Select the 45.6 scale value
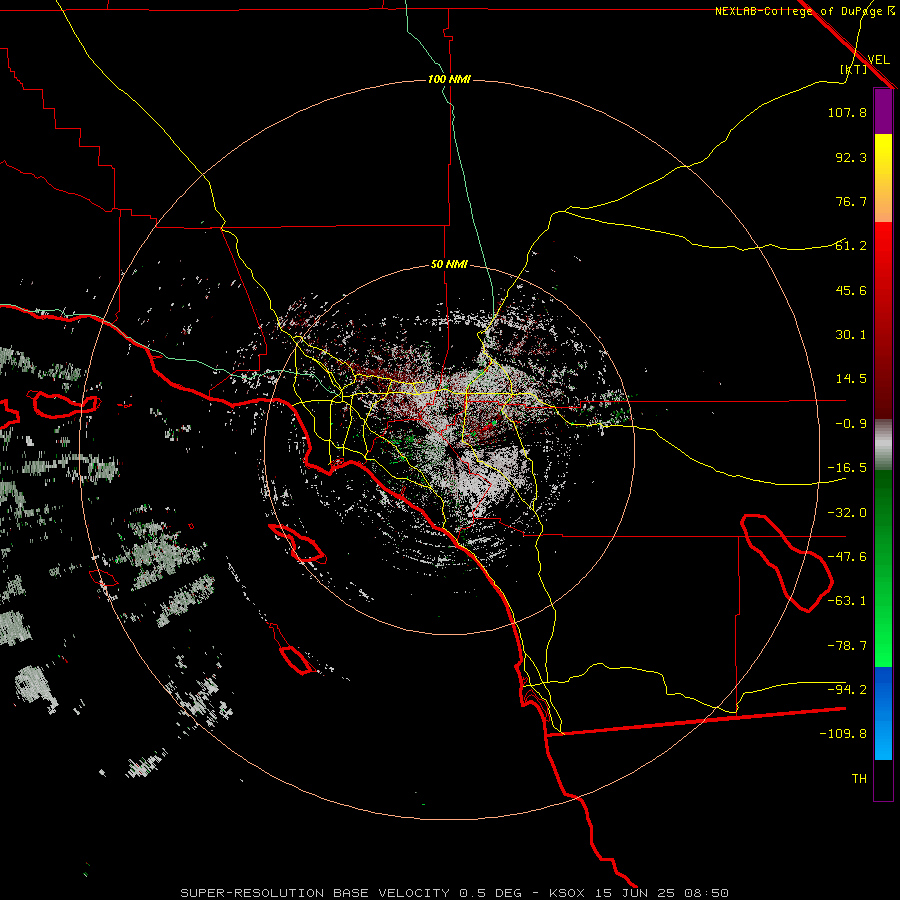Image resolution: width=900 pixels, height=900 pixels. [851, 290]
